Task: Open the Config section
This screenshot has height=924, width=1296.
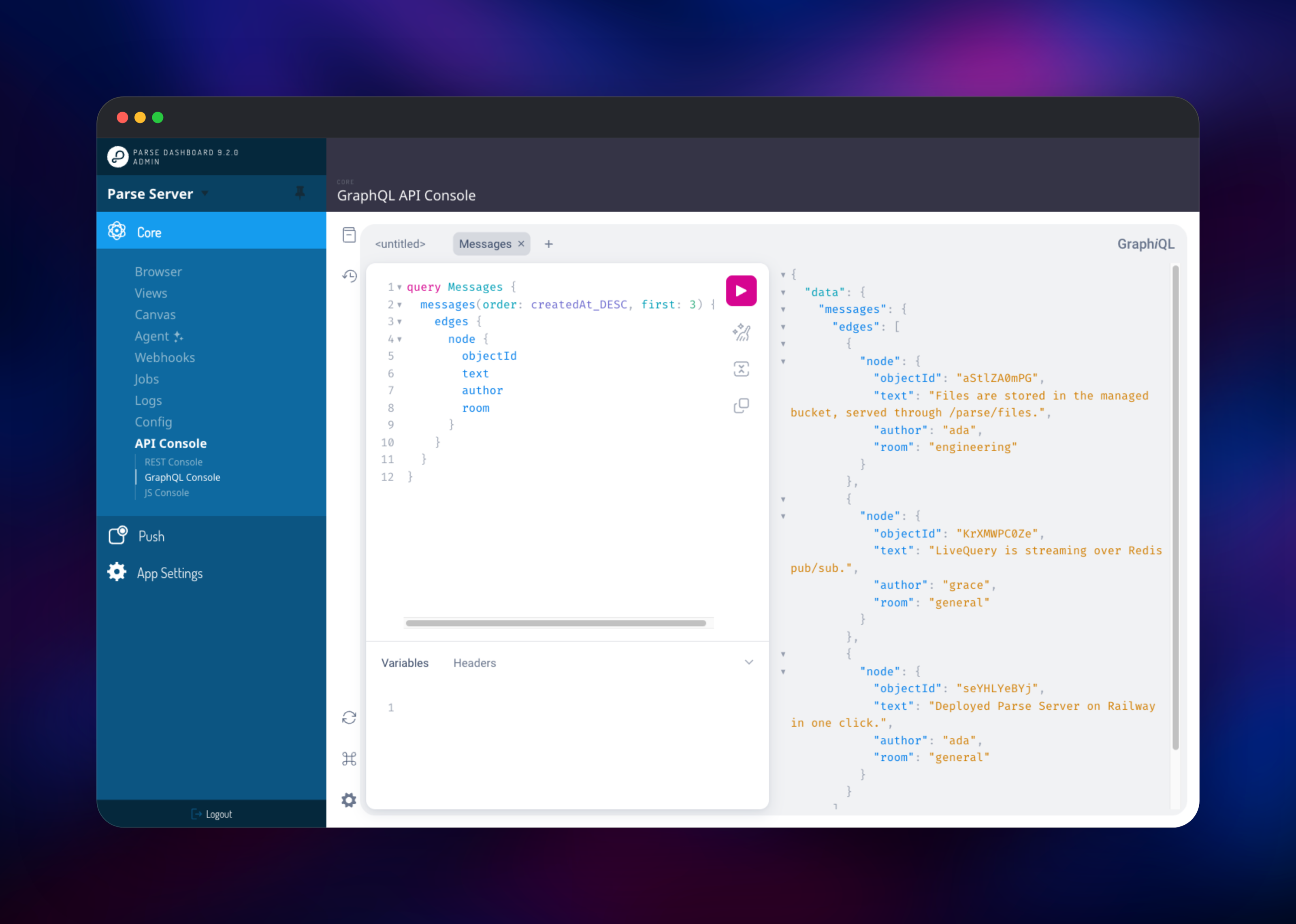Action: [153, 422]
